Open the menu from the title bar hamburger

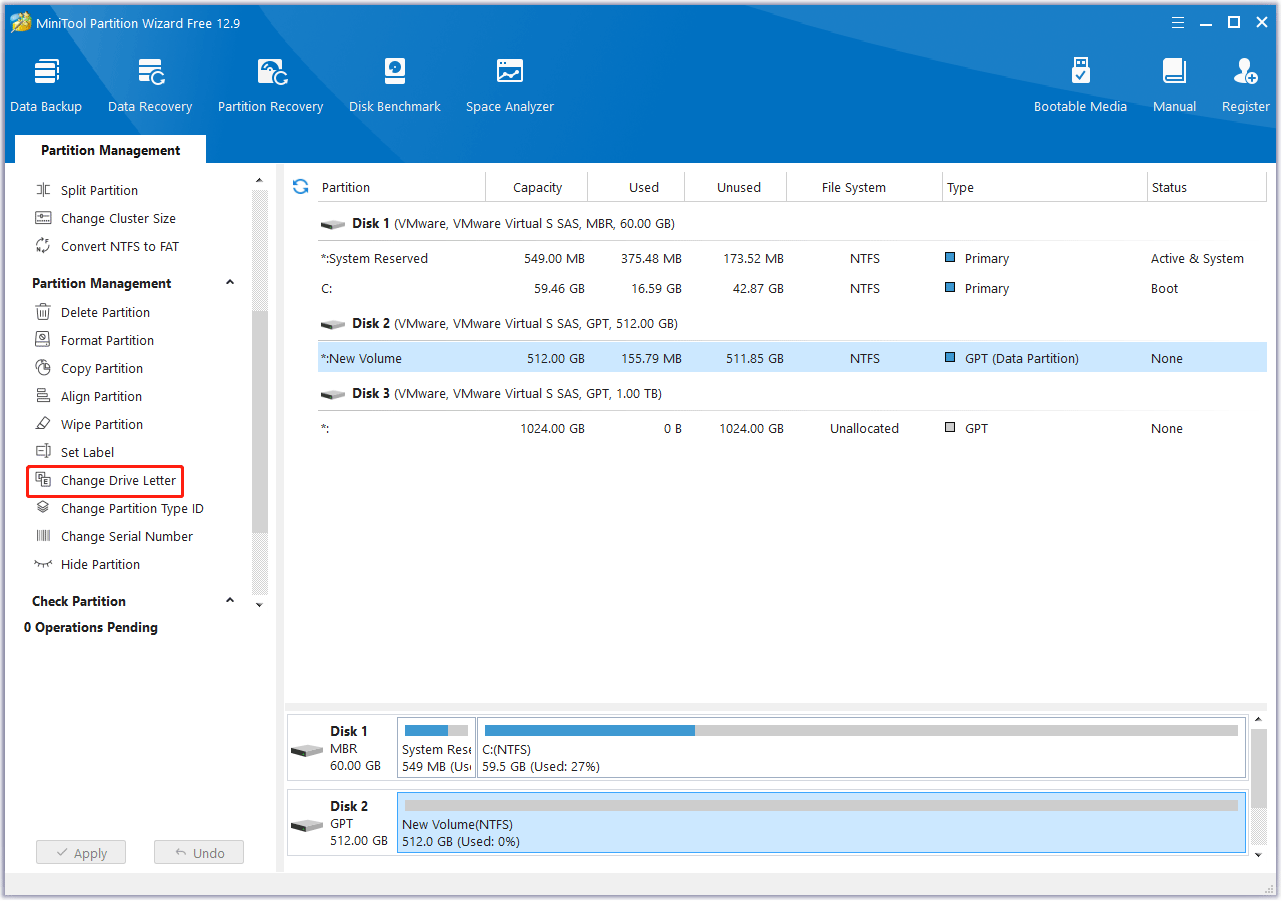(x=1178, y=22)
